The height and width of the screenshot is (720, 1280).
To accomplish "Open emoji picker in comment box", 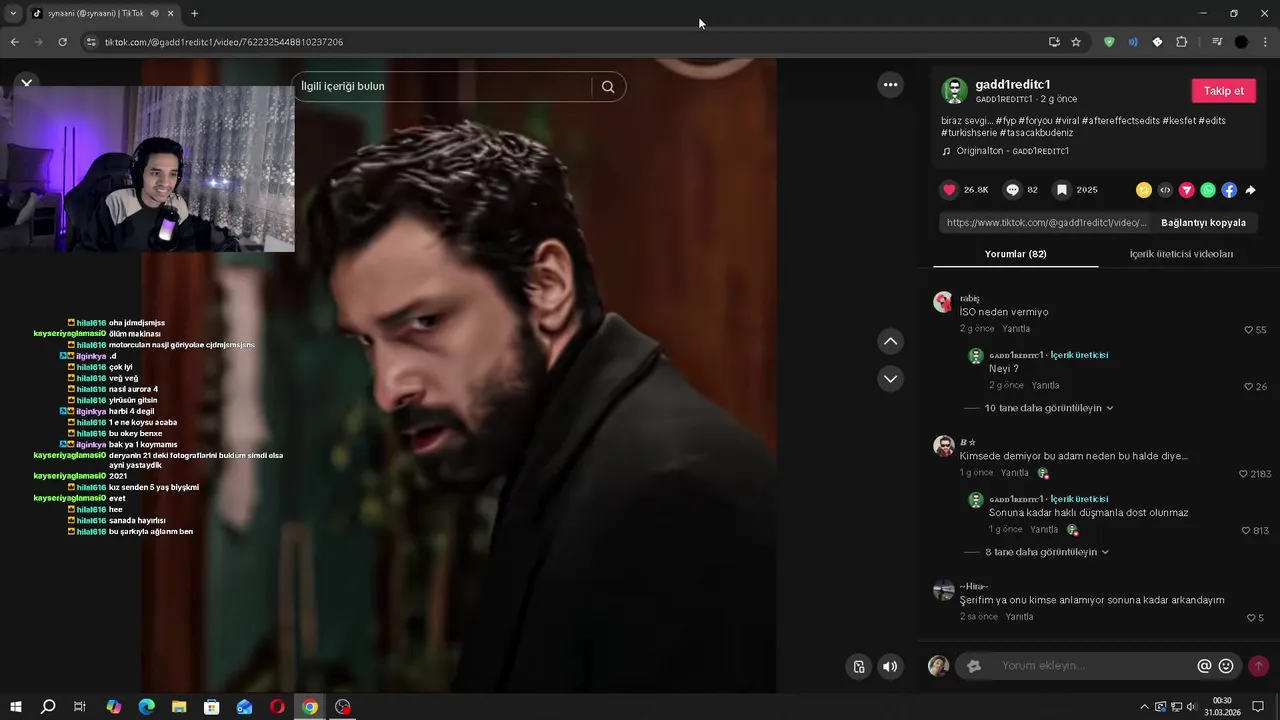I will pos(1226,666).
